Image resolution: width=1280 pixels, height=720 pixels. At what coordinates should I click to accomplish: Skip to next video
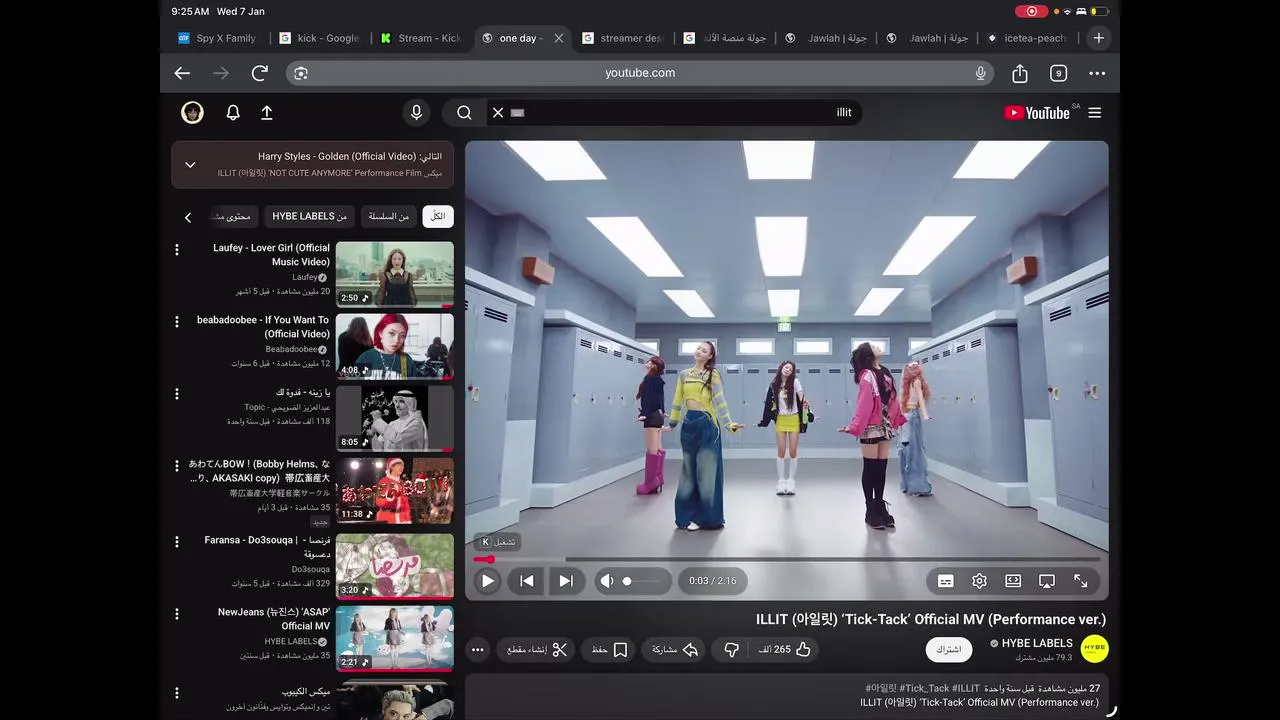point(566,581)
